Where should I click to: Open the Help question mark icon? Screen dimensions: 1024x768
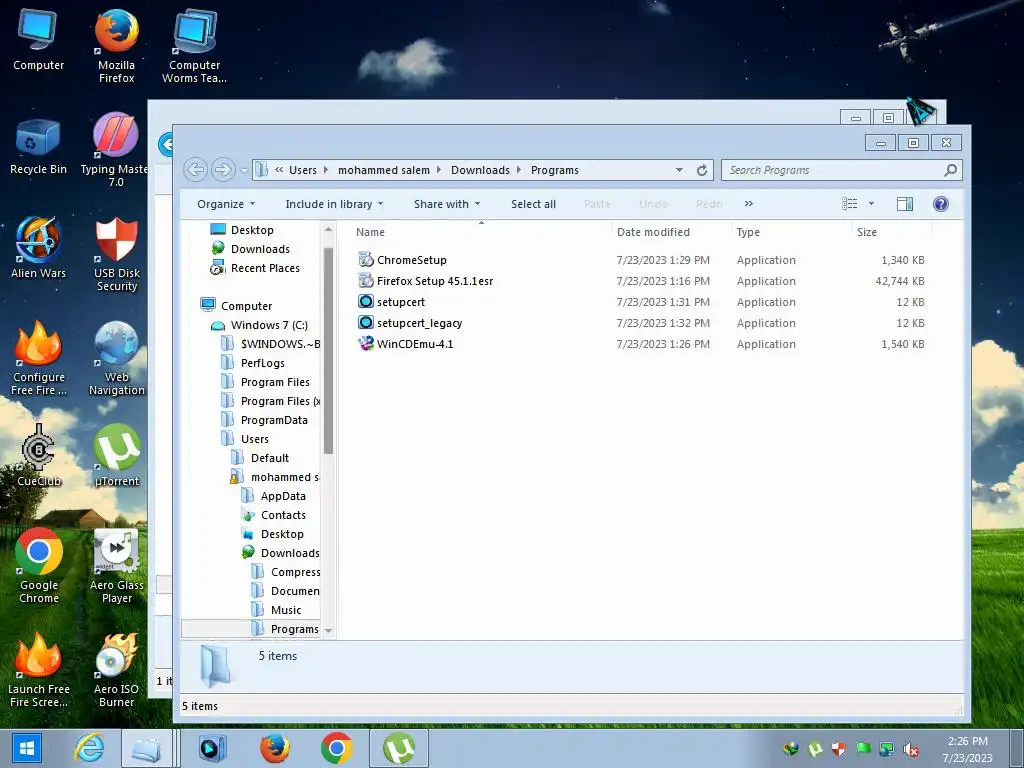tap(940, 204)
